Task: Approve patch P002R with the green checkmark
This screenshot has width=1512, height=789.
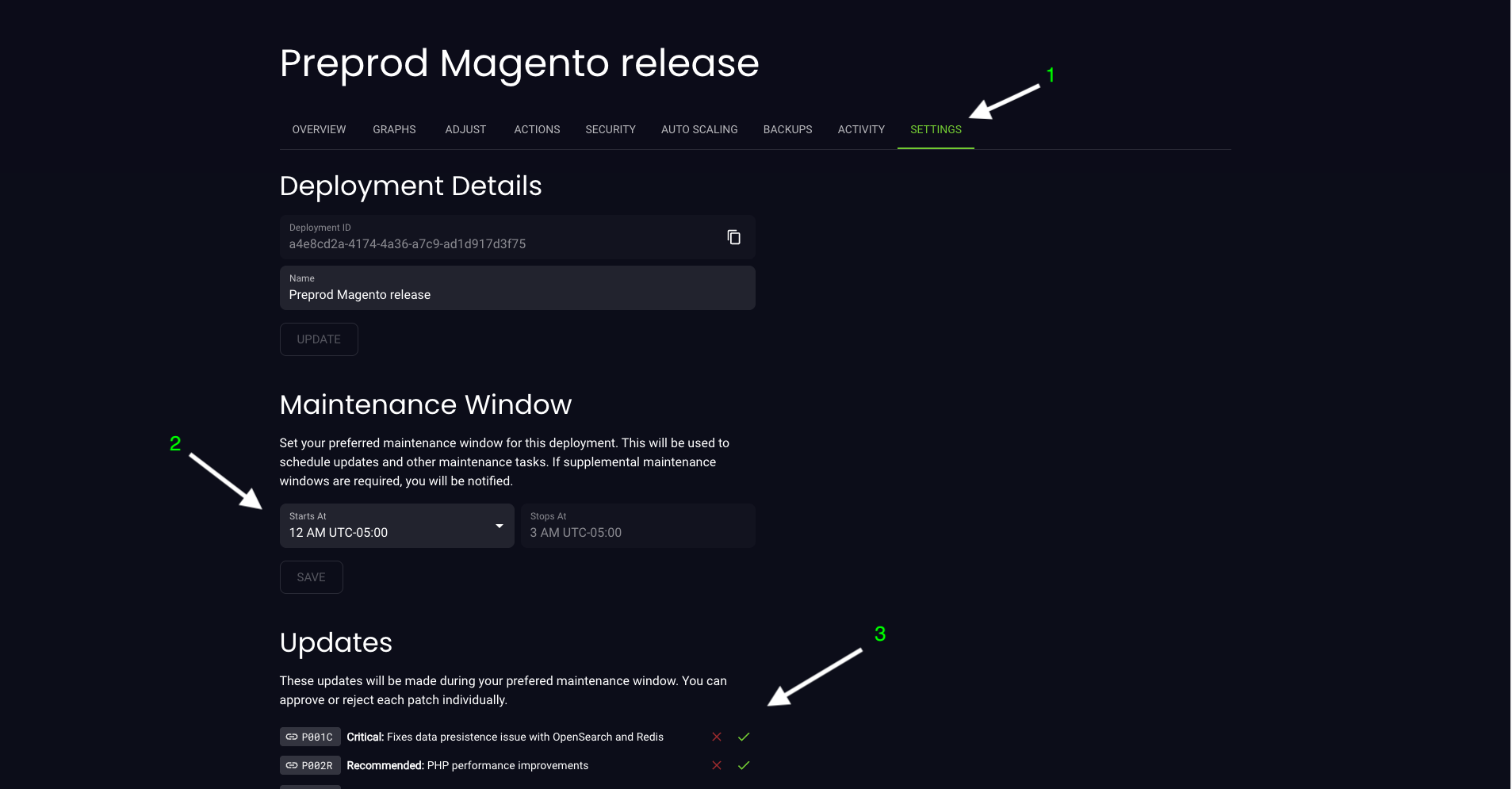Action: coord(744,765)
